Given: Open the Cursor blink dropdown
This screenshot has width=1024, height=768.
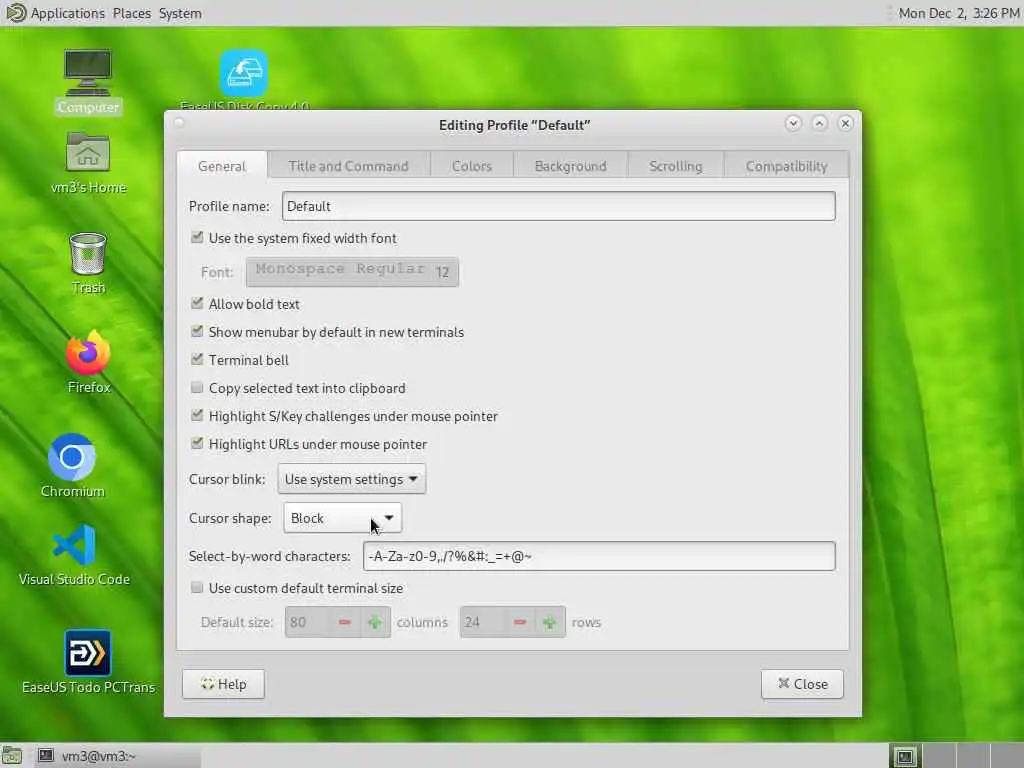Looking at the screenshot, I should pyautogui.click(x=351, y=479).
